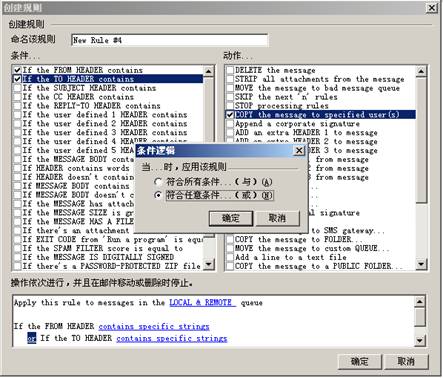Uncheck 'If the TO HEADER contains'
443x378 pixels.
point(17,79)
